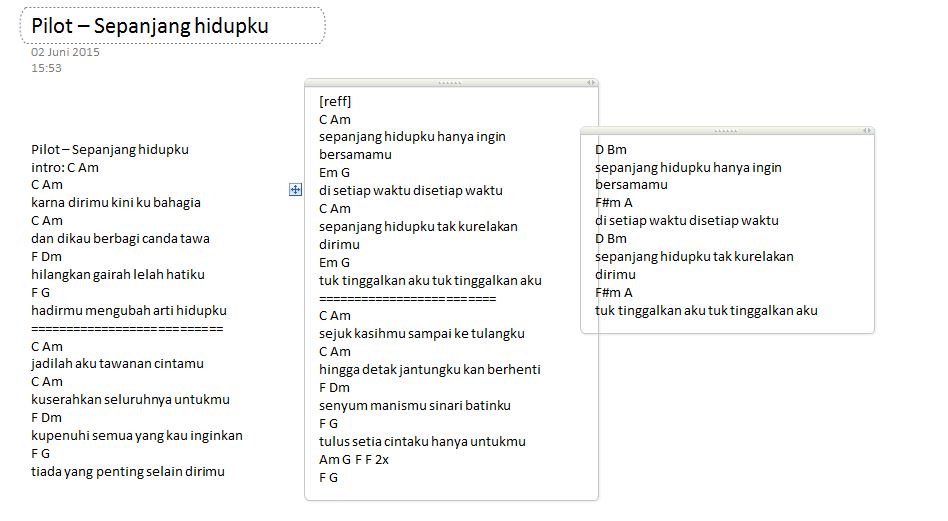948x521 pixels.
Task: Click "sepanjang hidupku tak kurelakan" in the [reff] container
Action: point(418,227)
